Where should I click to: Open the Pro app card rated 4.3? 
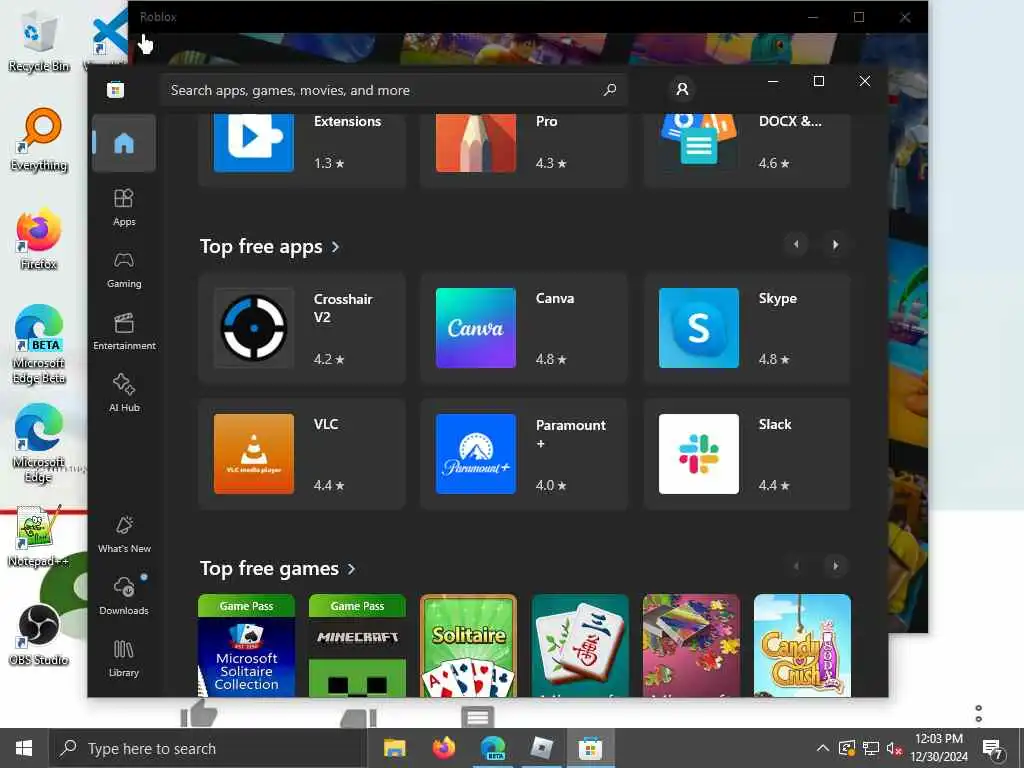click(524, 150)
